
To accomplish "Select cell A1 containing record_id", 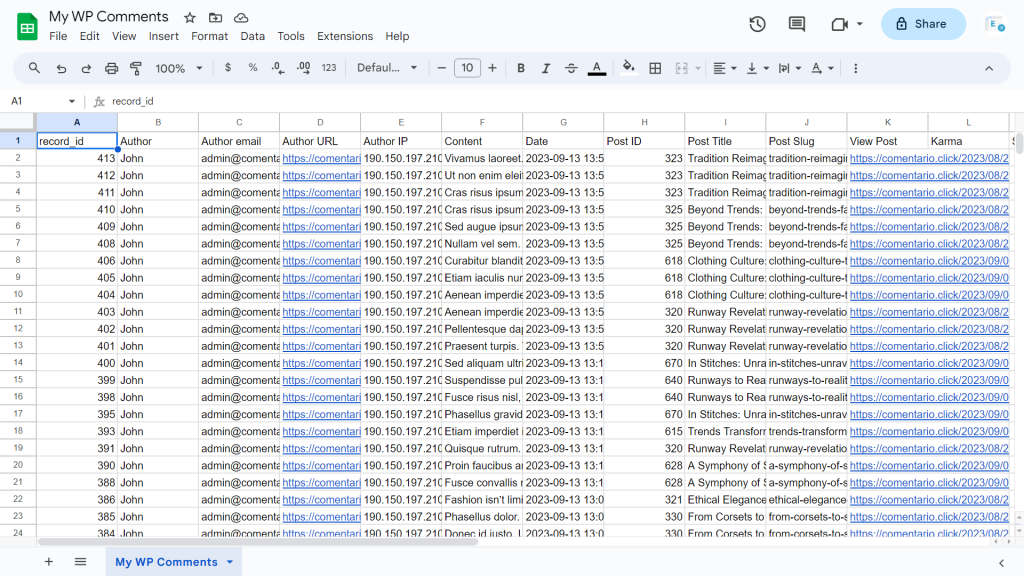I will tap(76, 140).
